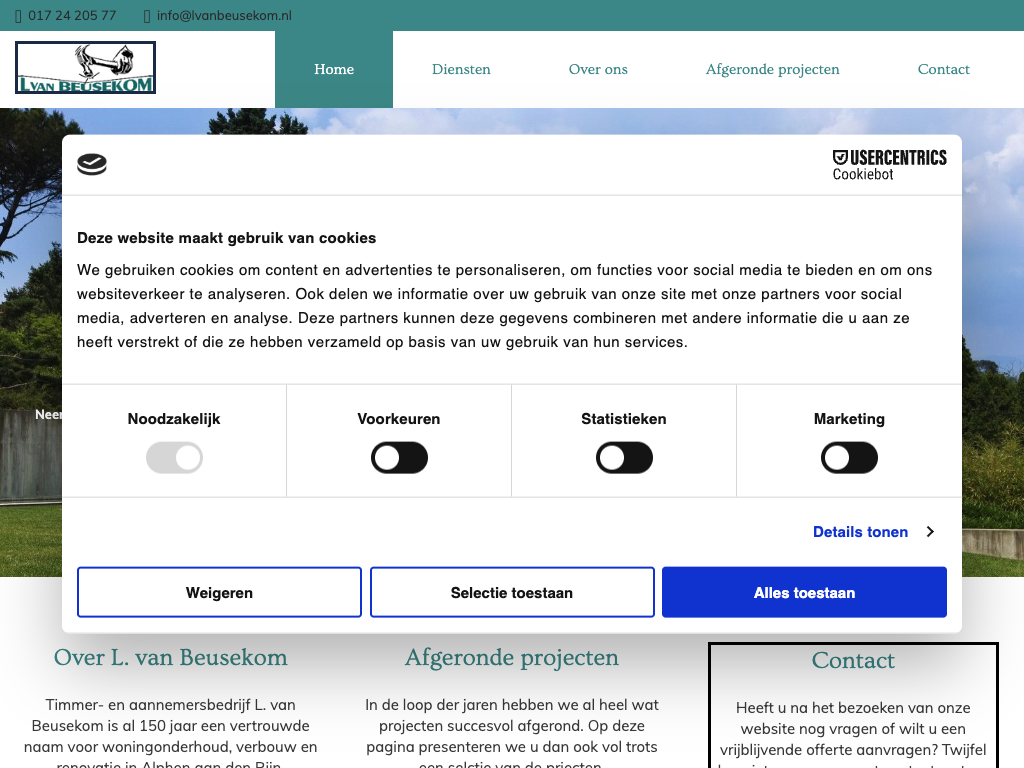This screenshot has width=1024, height=768.
Task: Click the envelope icon beside email address
Action: 147,16
